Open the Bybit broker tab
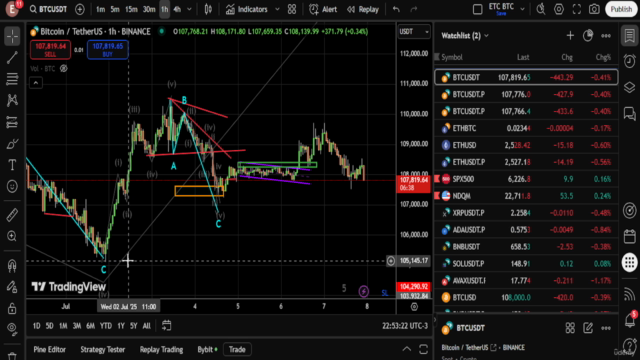640x360 pixels. click(x=207, y=349)
